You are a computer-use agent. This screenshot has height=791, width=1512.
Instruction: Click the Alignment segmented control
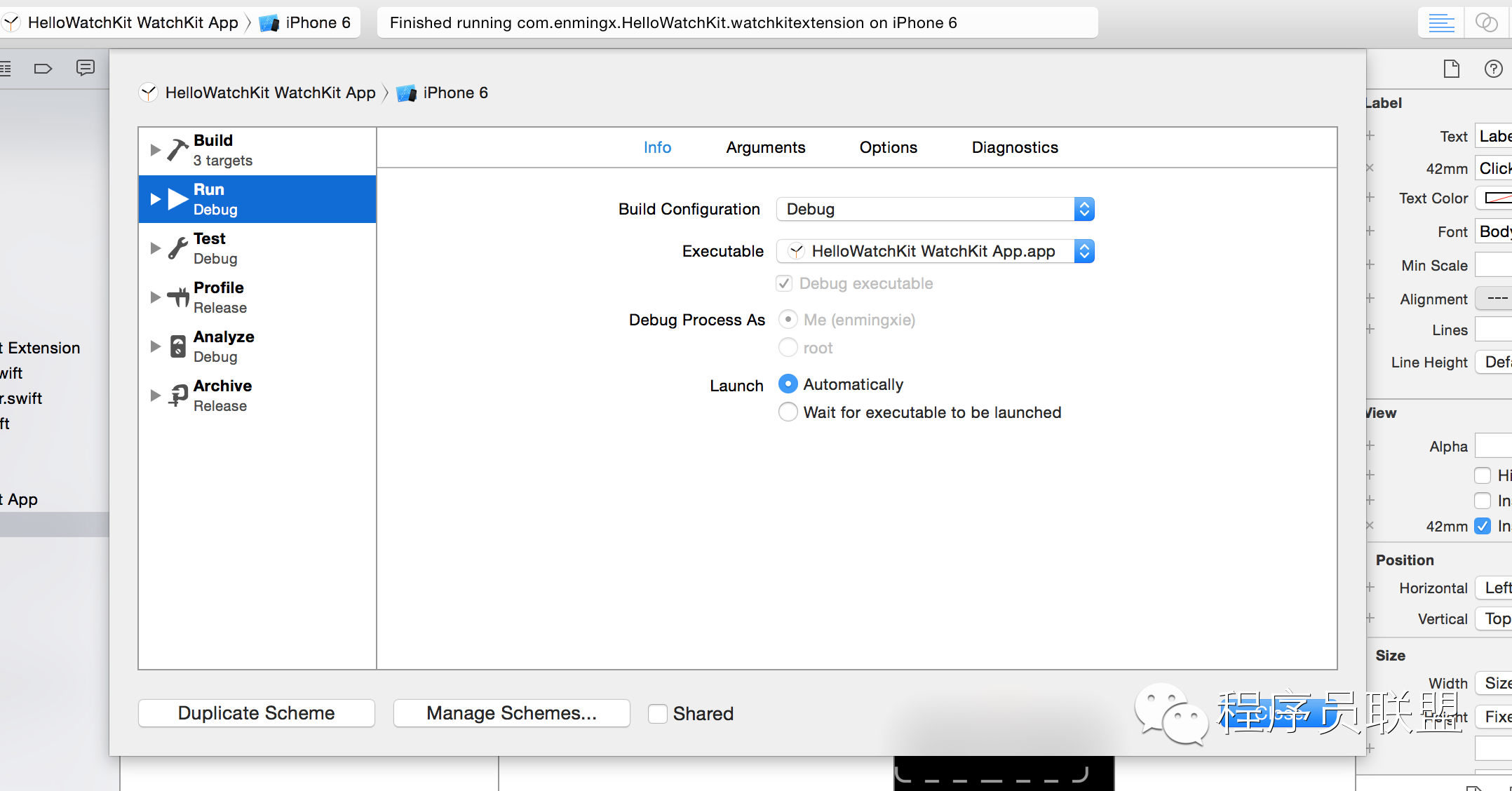pyautogui.click(x=1494, y=299)
